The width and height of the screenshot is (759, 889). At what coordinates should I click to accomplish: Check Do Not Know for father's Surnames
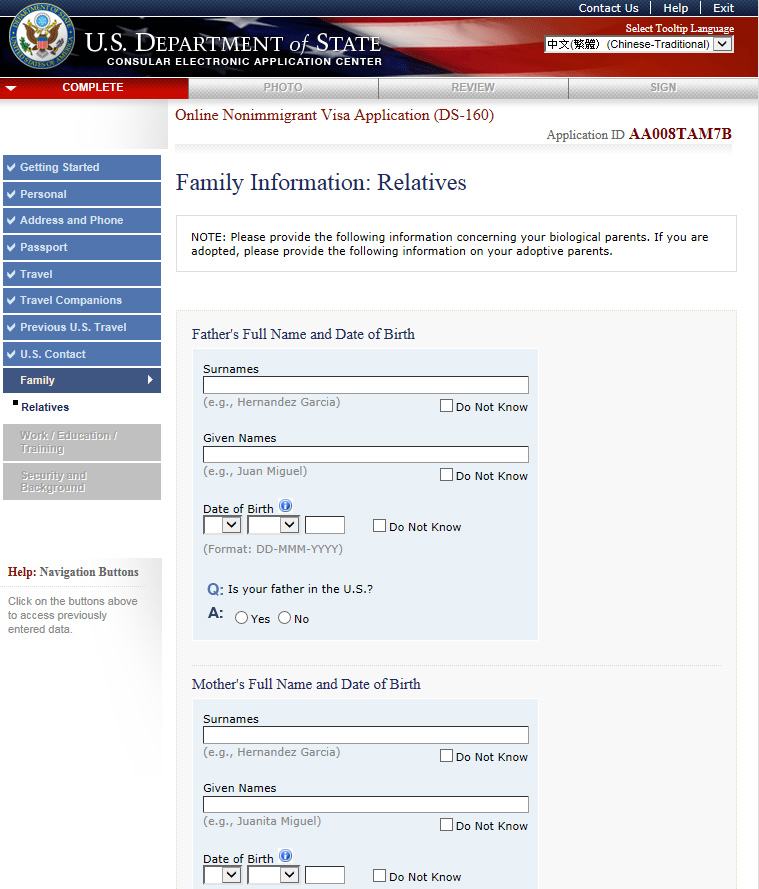pos(446,406)
